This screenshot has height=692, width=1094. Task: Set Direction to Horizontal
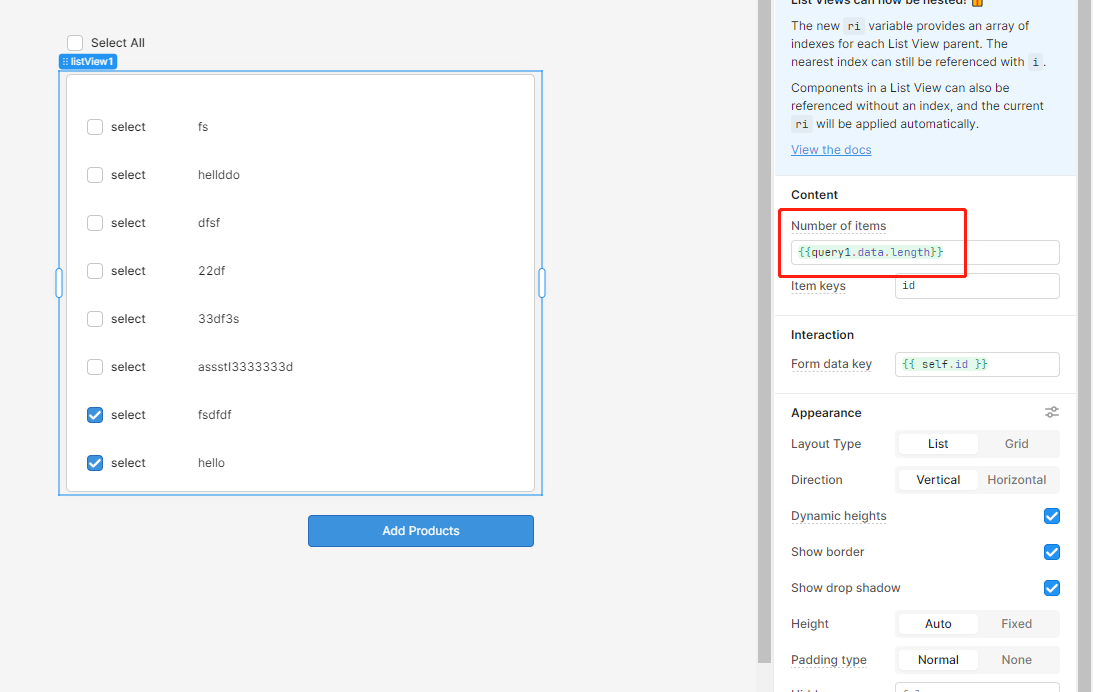pos(1016,480)
